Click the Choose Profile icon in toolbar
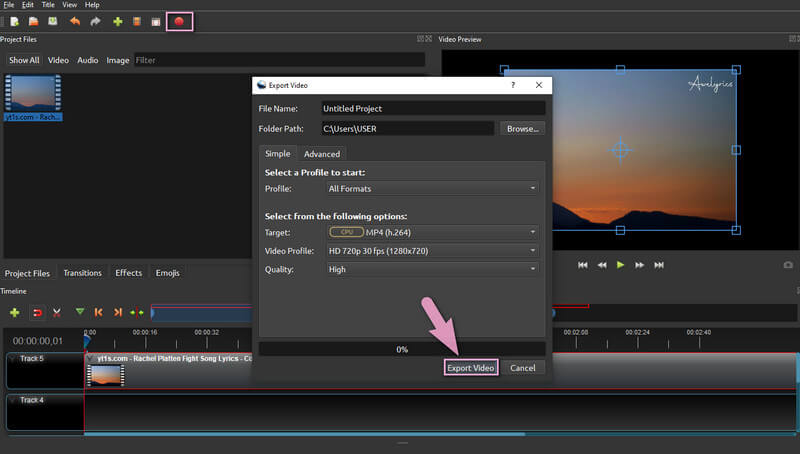The image size is (800, 454). [x=137, y=21]
